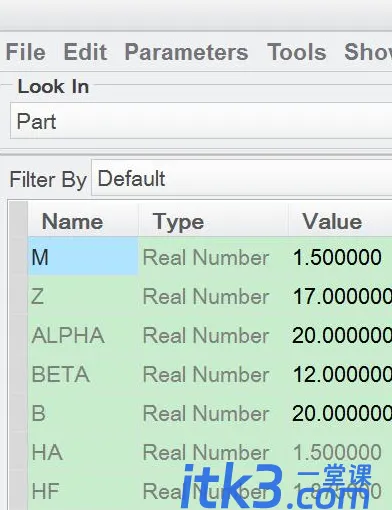Select the M parameter name cell
The width and height of the screenshot is (392, 510).
83,256
